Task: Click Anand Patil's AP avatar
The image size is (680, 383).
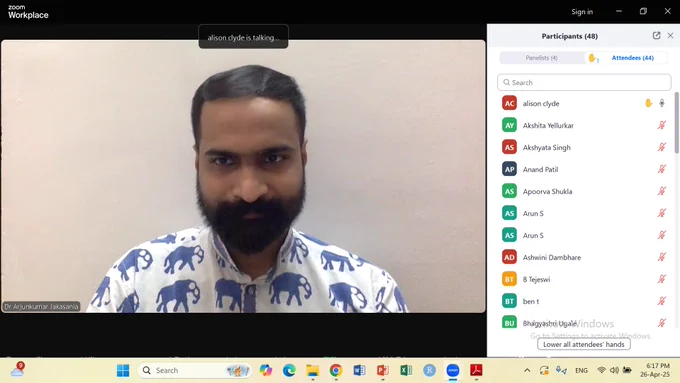Action: coord(509,169)
